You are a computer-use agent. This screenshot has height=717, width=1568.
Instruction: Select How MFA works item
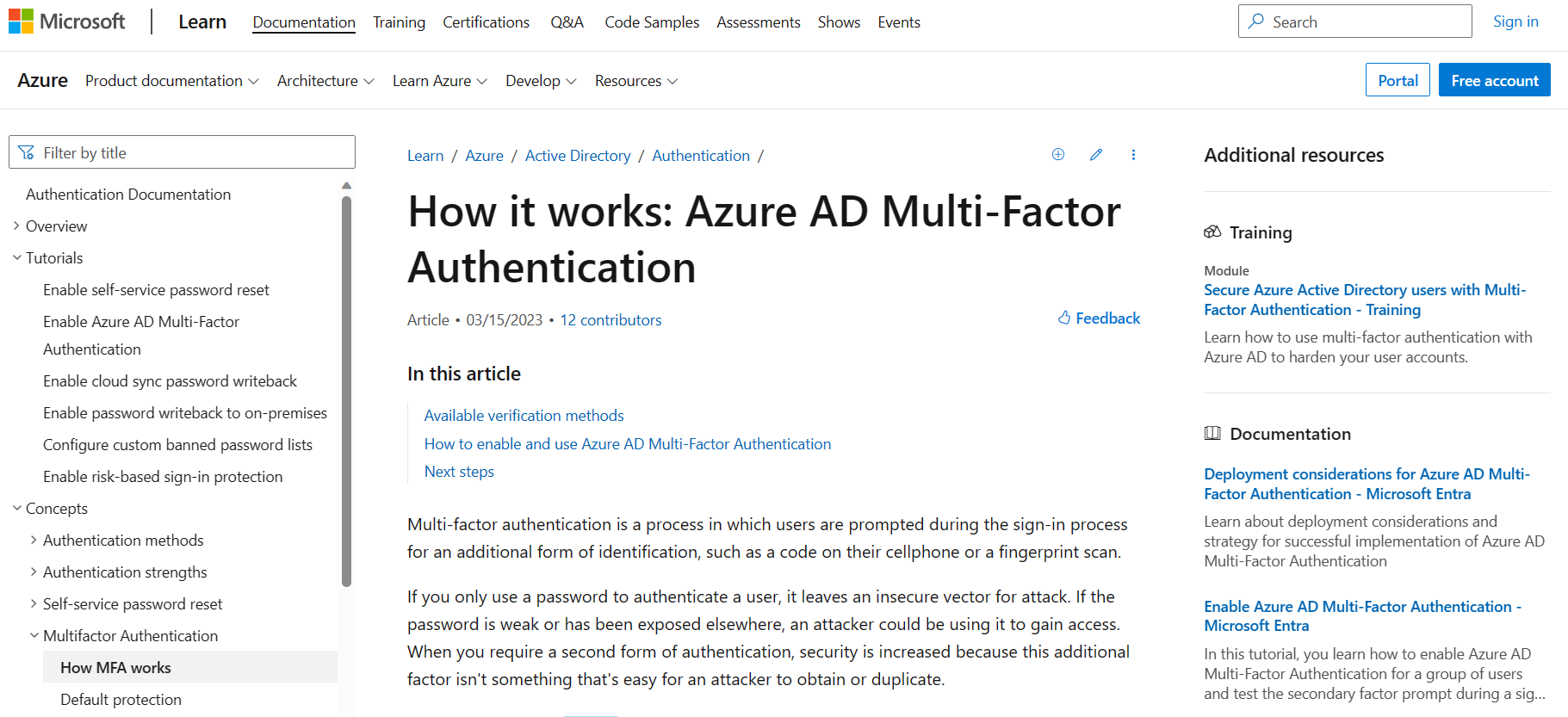(190, 667)
